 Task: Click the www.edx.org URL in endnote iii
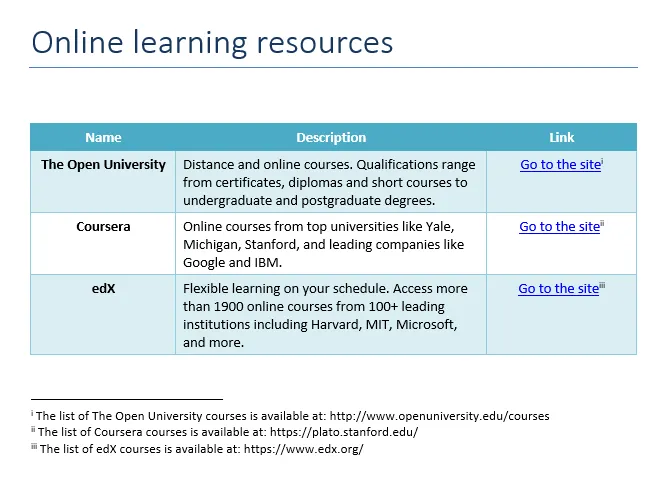pos(303,449)
